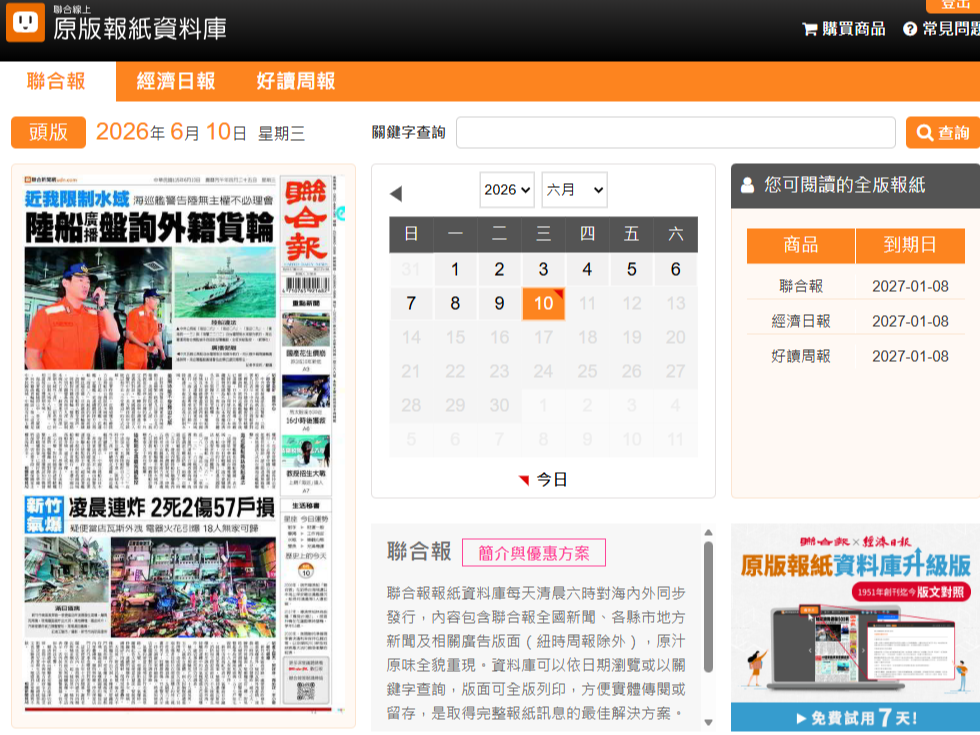980x735 pixels.
Task: Open the month dropdown showing 六月
Action: tap(574, 189)
